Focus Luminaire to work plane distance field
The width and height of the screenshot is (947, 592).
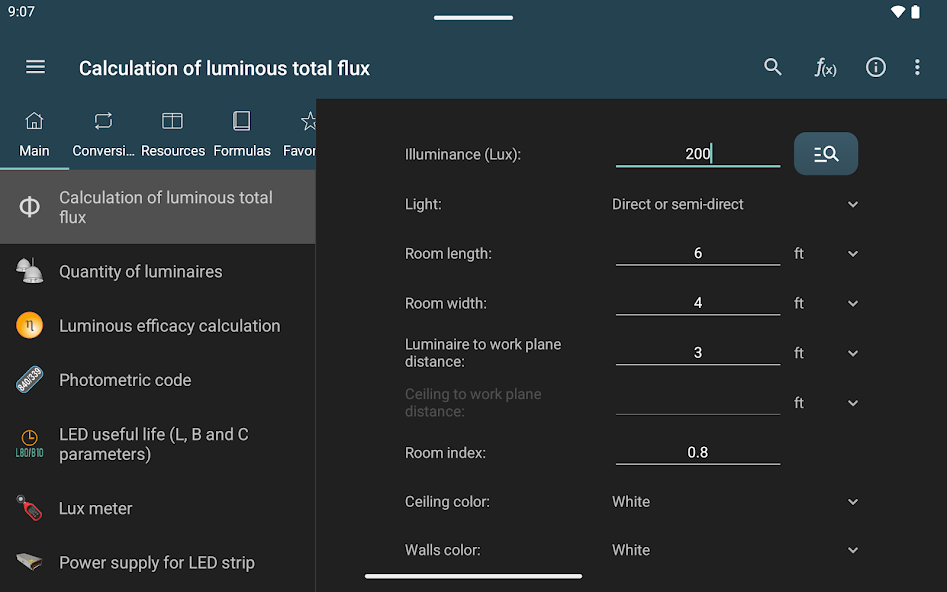point(698,352)
